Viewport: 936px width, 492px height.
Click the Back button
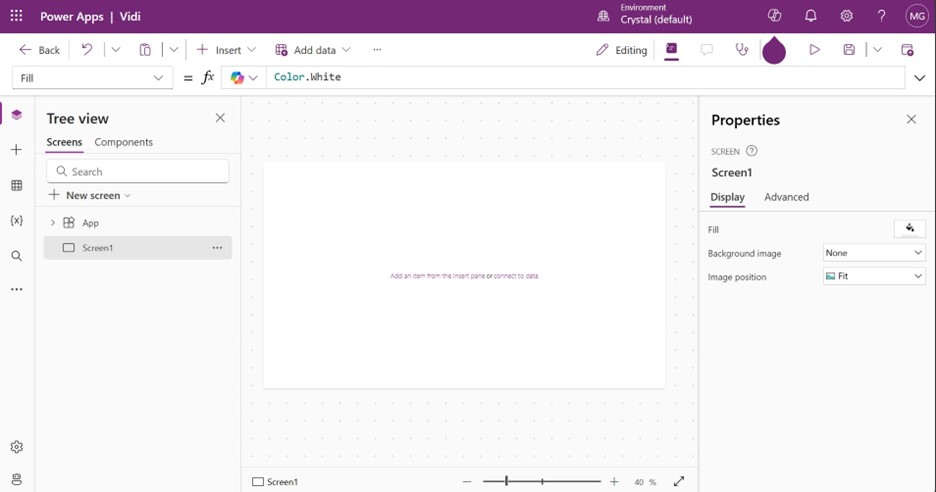point(40,50)
